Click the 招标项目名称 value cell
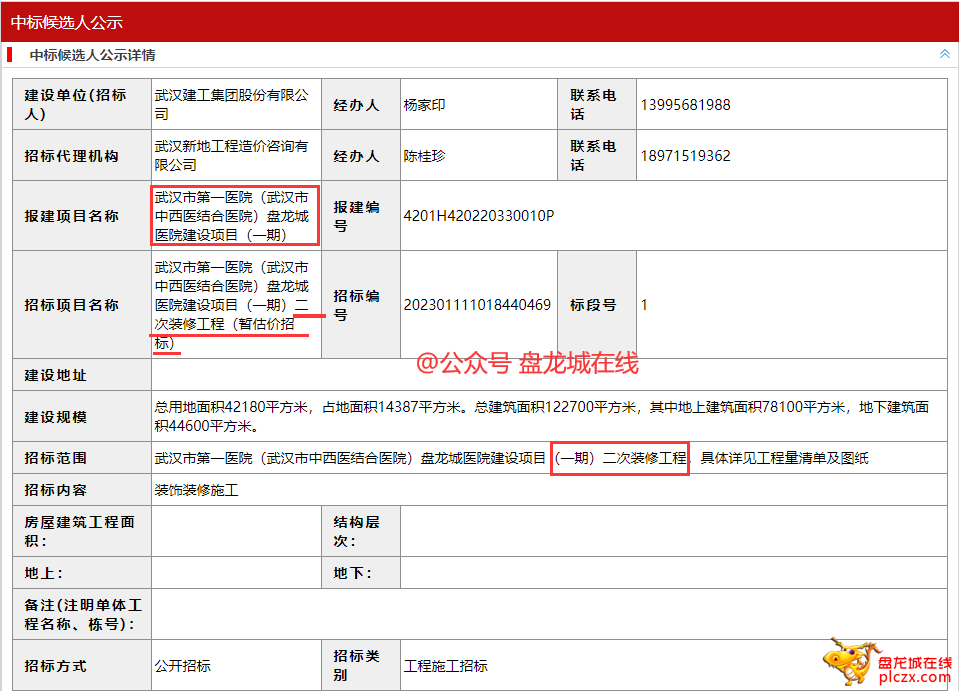 (236, 305)
